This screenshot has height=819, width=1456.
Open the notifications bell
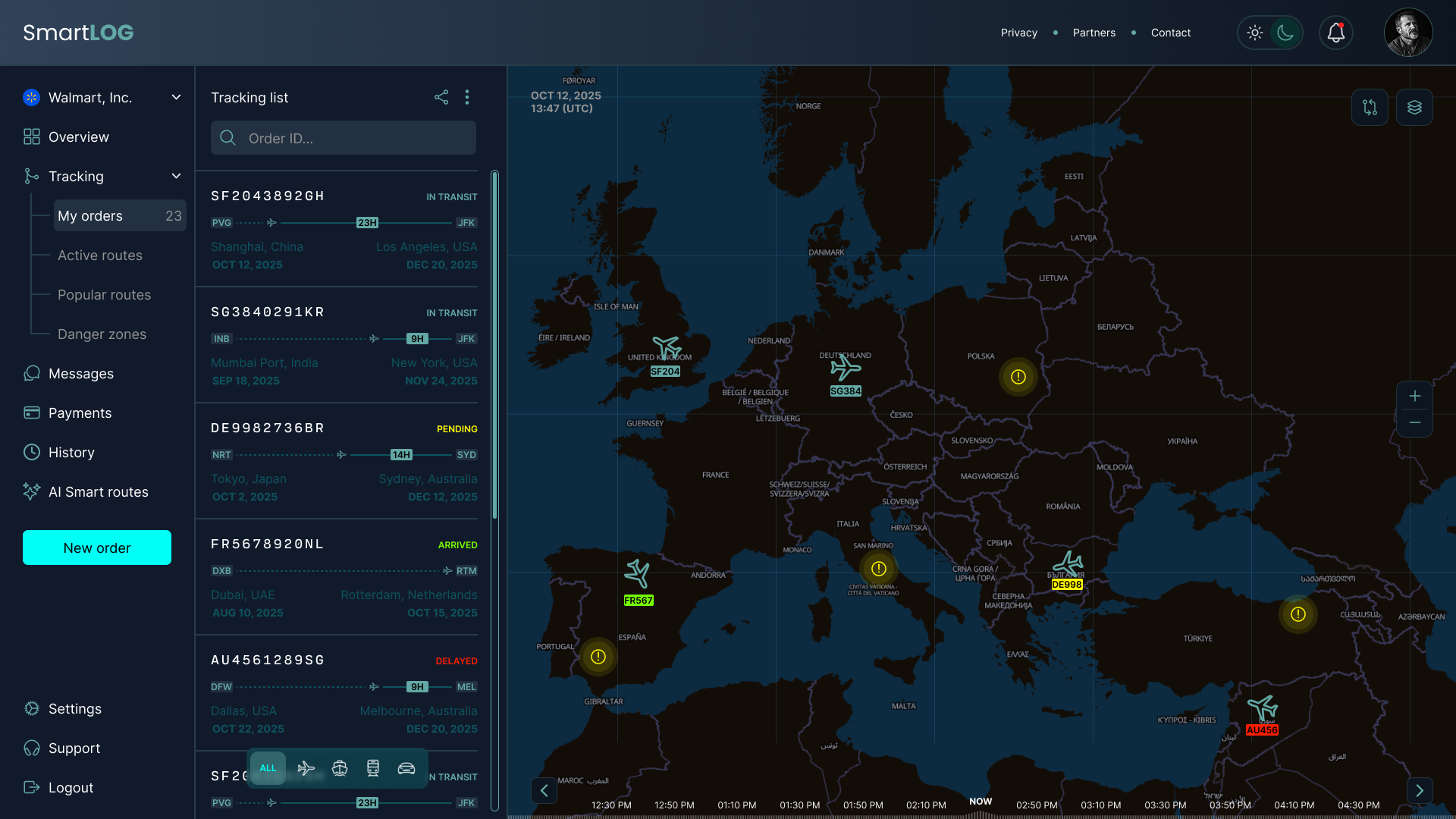pyautogui.click(x=1336, y=33)
